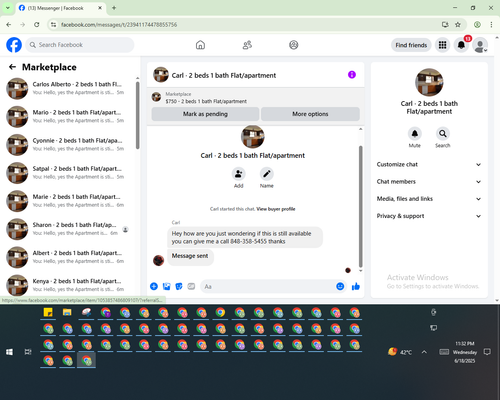Viewport: 500px width, 400px height.
Task: Open the Satpal conversation
Action: (x=68, y=173)
